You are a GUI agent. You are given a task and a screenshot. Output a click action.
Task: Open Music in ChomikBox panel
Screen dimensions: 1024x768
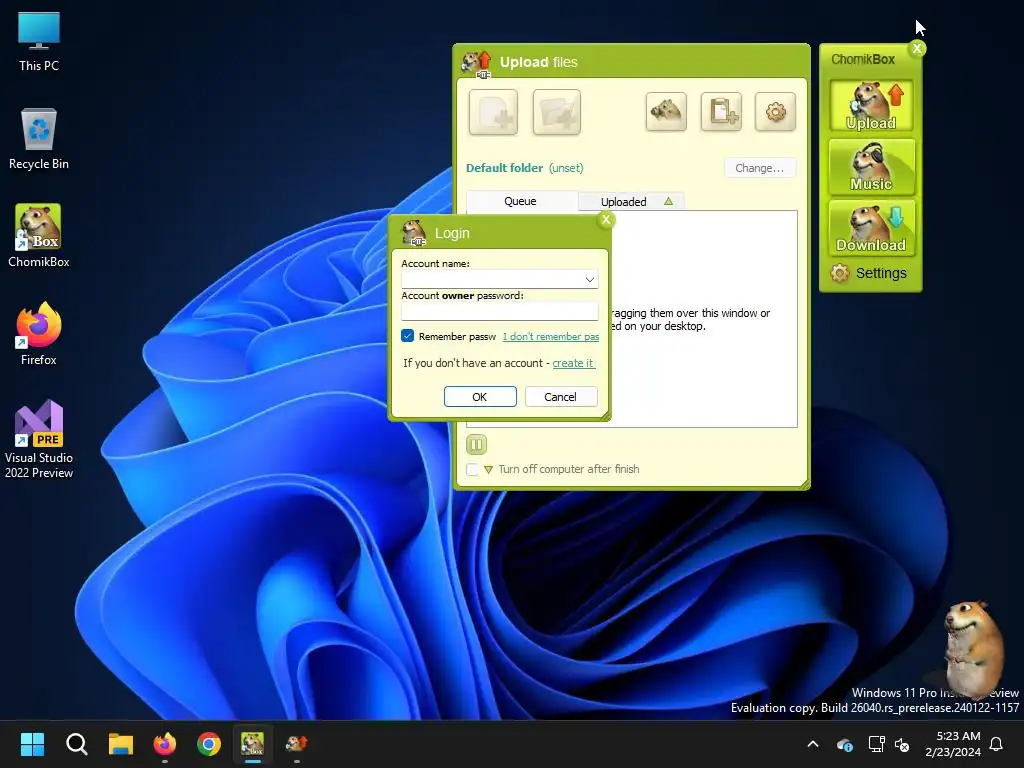coord(871,167)
